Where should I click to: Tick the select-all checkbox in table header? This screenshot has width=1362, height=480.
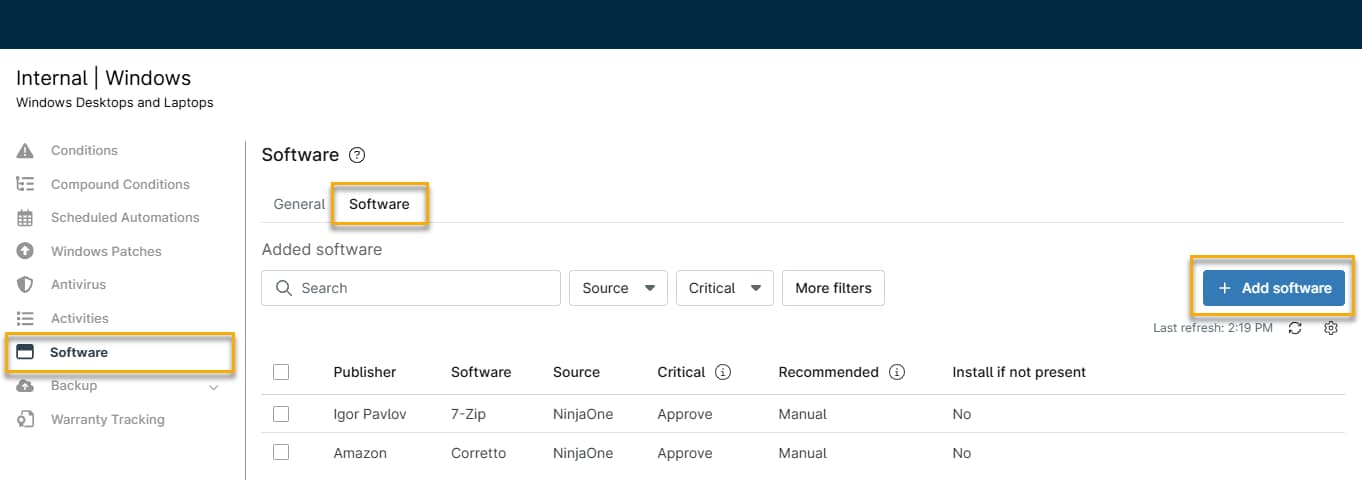281,372
